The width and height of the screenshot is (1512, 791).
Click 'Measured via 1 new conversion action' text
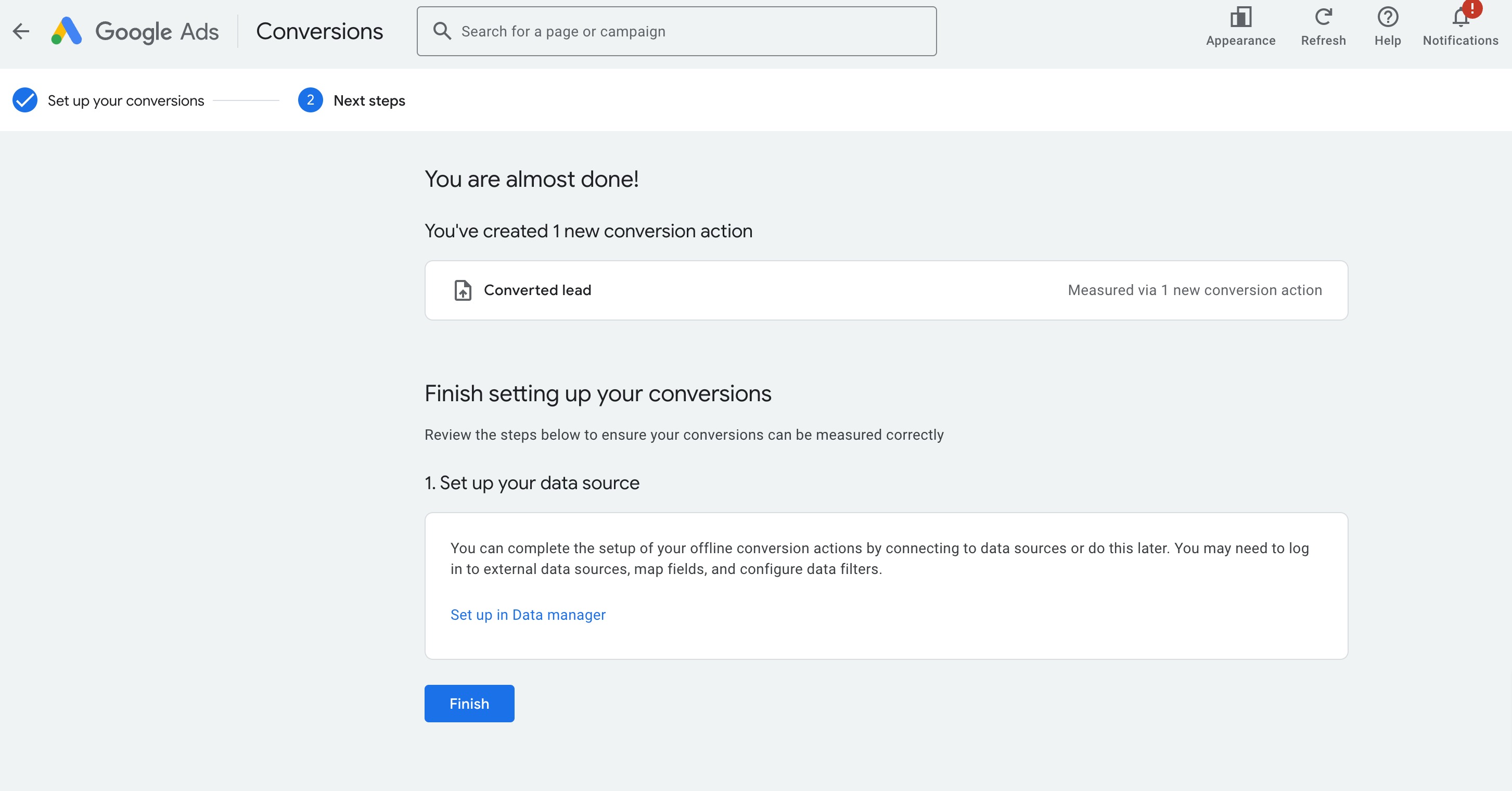click(x=1195, y=290)
